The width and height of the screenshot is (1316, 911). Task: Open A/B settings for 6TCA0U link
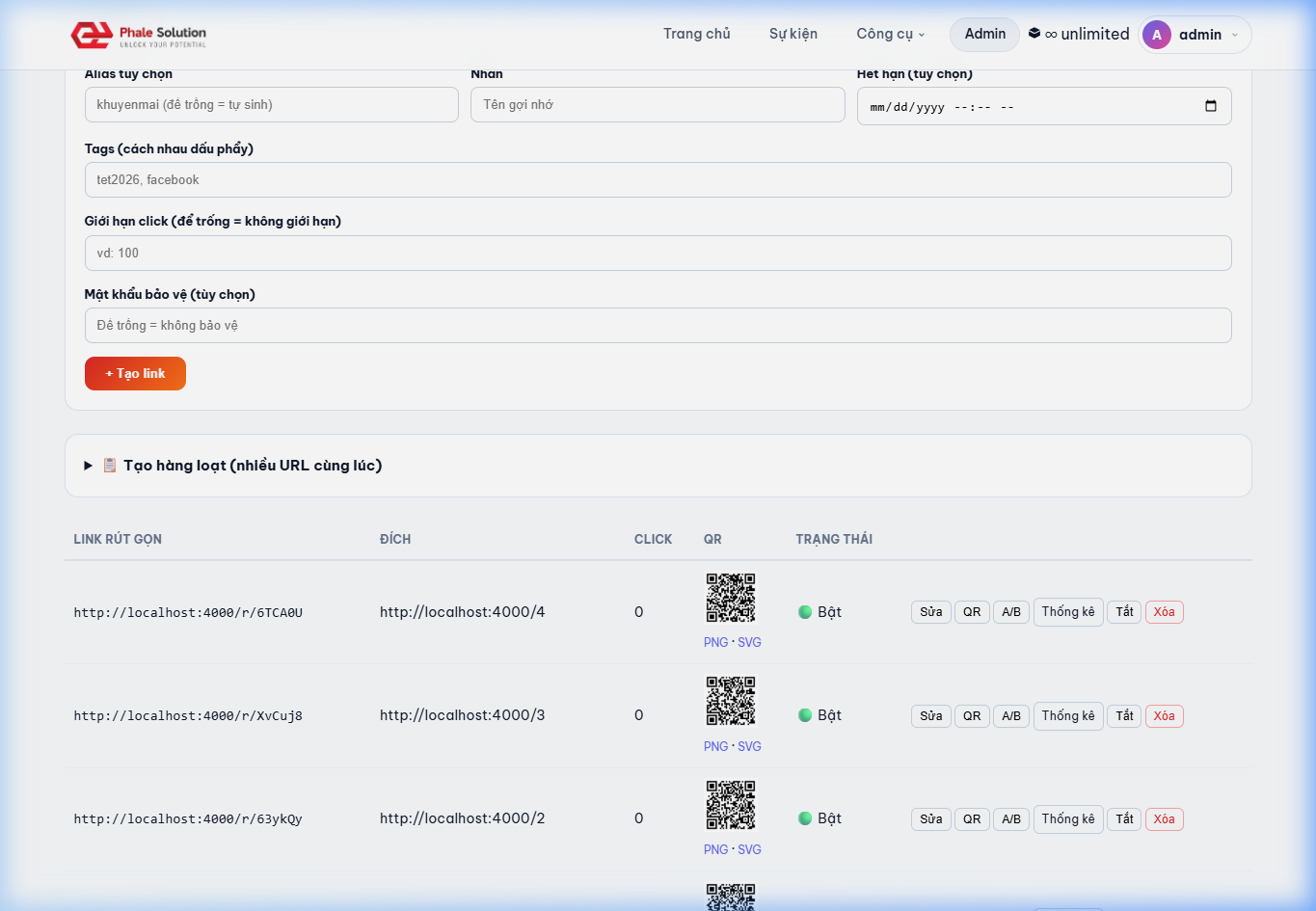1011,612
